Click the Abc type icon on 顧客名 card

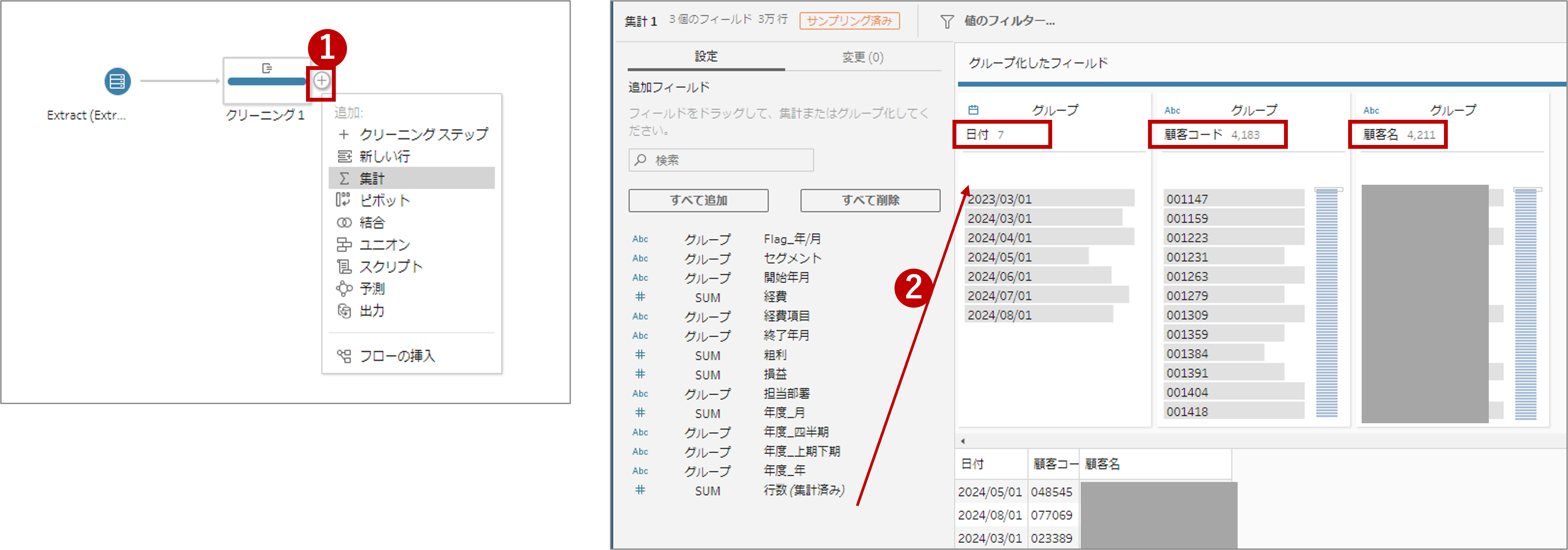click(1371, 110)
